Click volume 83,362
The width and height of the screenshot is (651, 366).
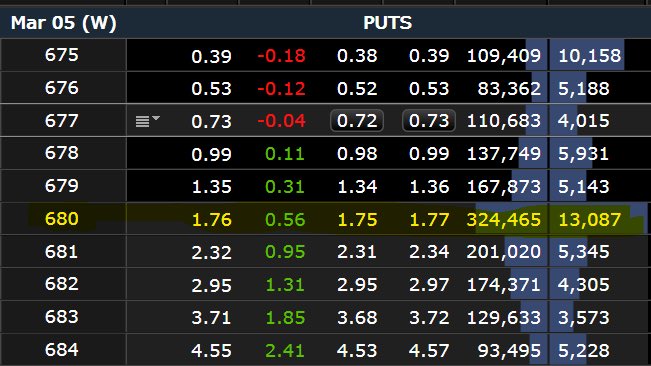(x=509, y=89)
